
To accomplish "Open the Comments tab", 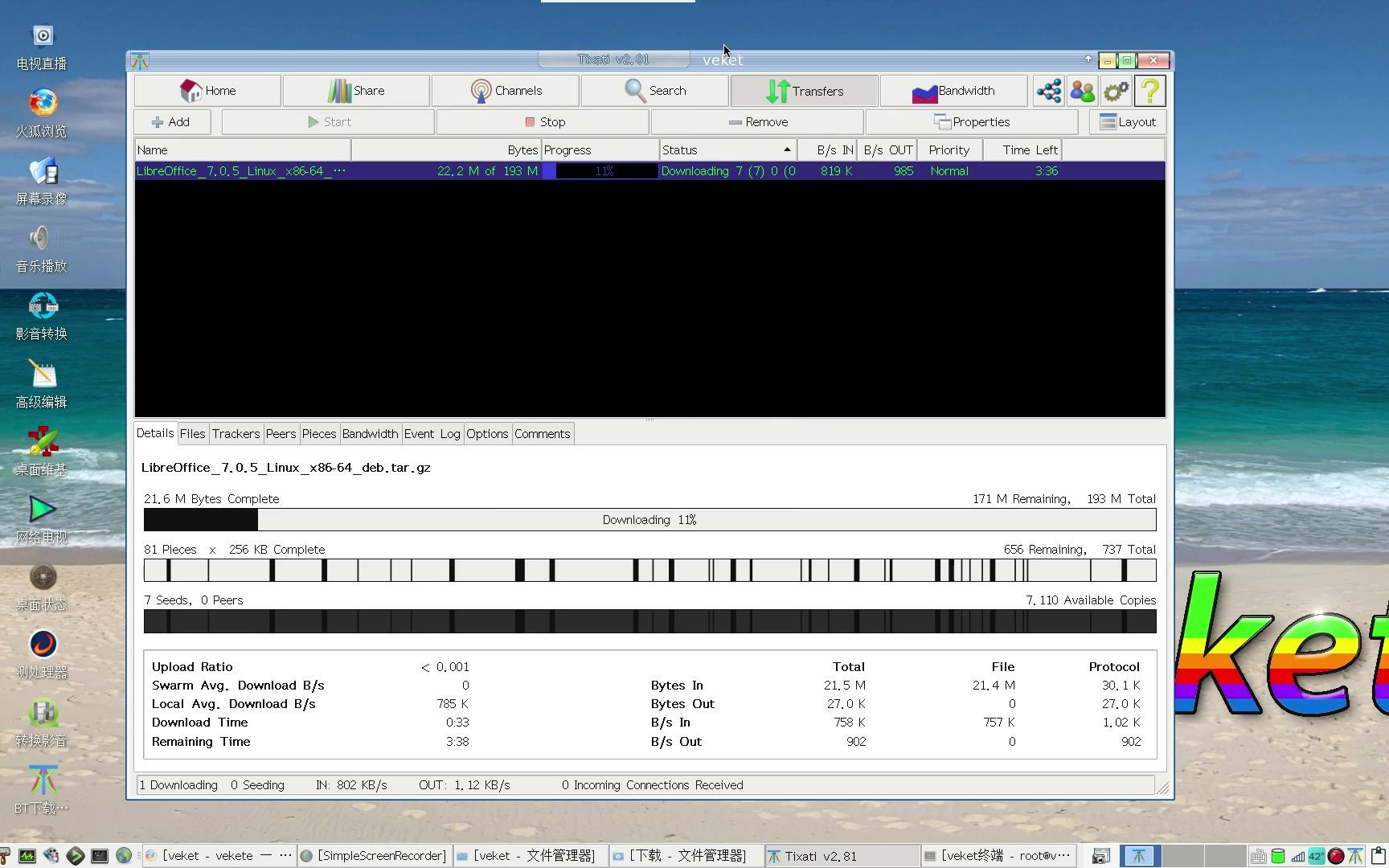I will [x=543, y=434].
